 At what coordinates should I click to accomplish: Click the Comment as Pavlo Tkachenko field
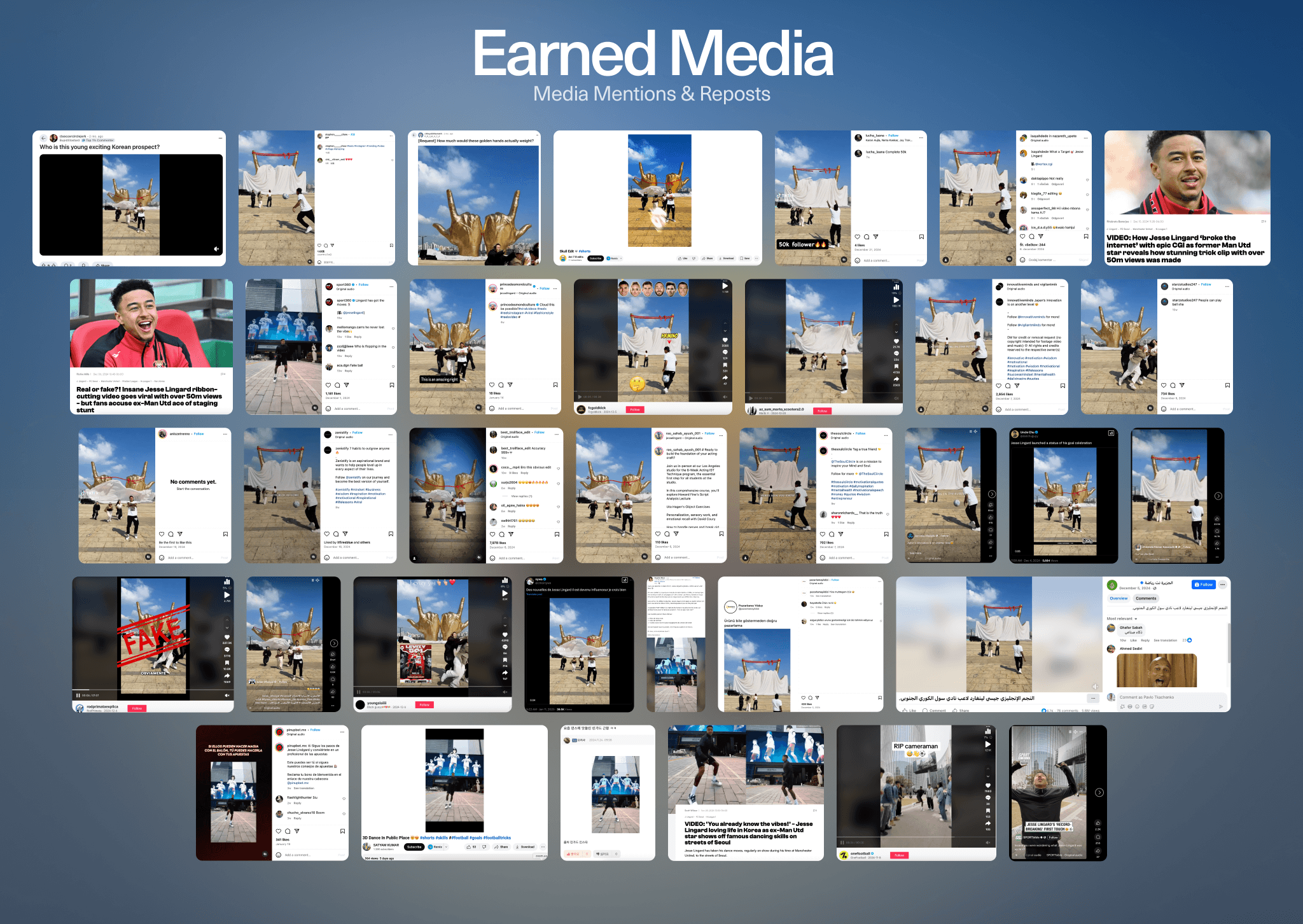tap(1167, 697)
